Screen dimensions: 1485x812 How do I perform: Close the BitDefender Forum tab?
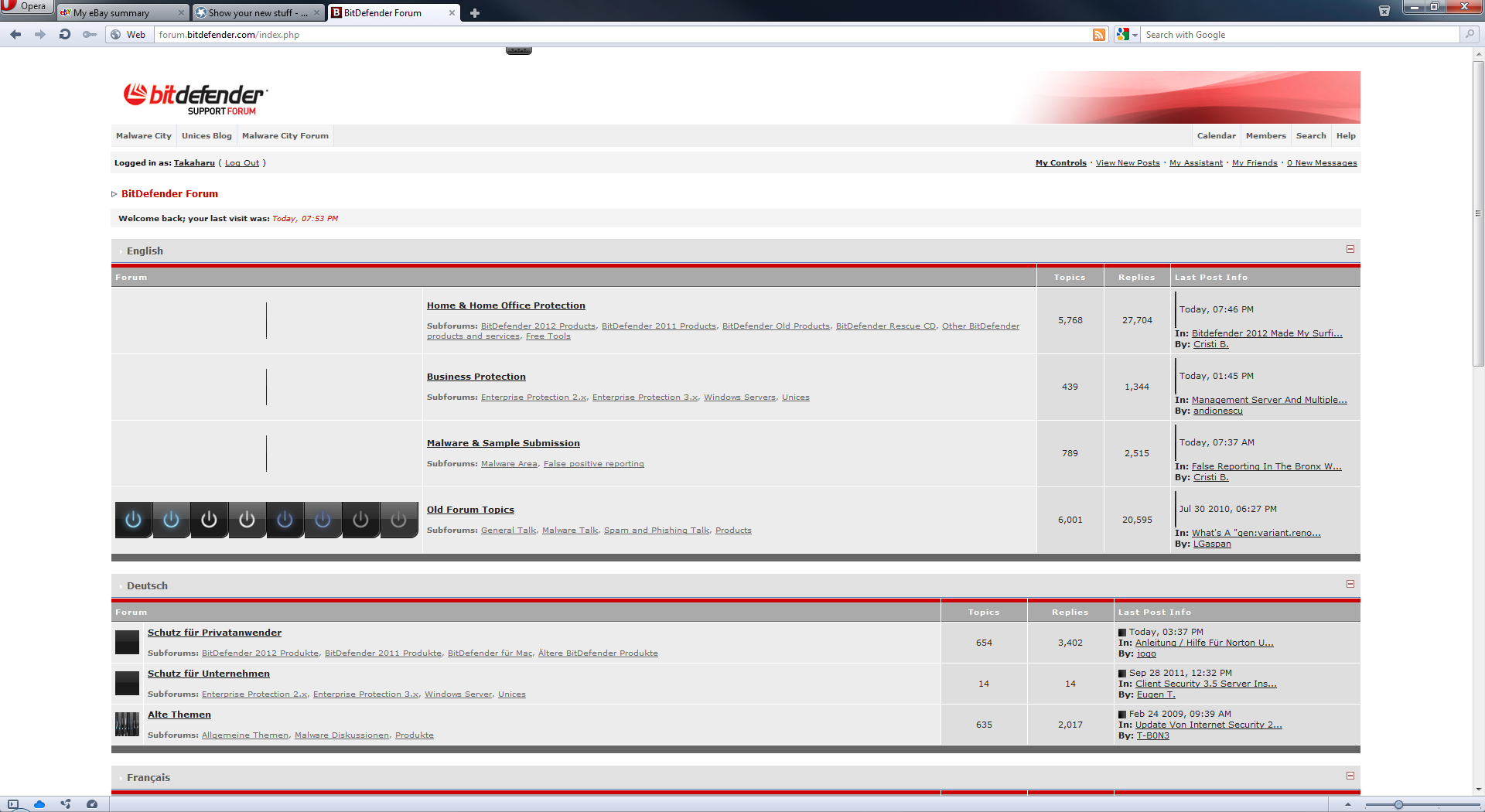[452, 12]
